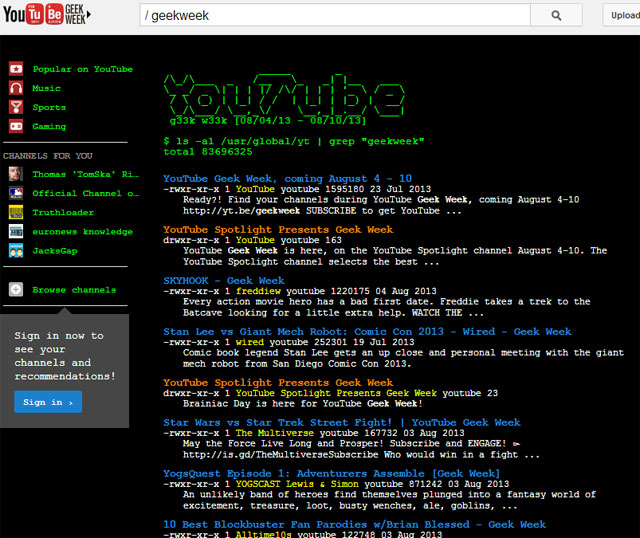Open '10 Best Blockbuster Fan Parodies' result

click(354, 525)
